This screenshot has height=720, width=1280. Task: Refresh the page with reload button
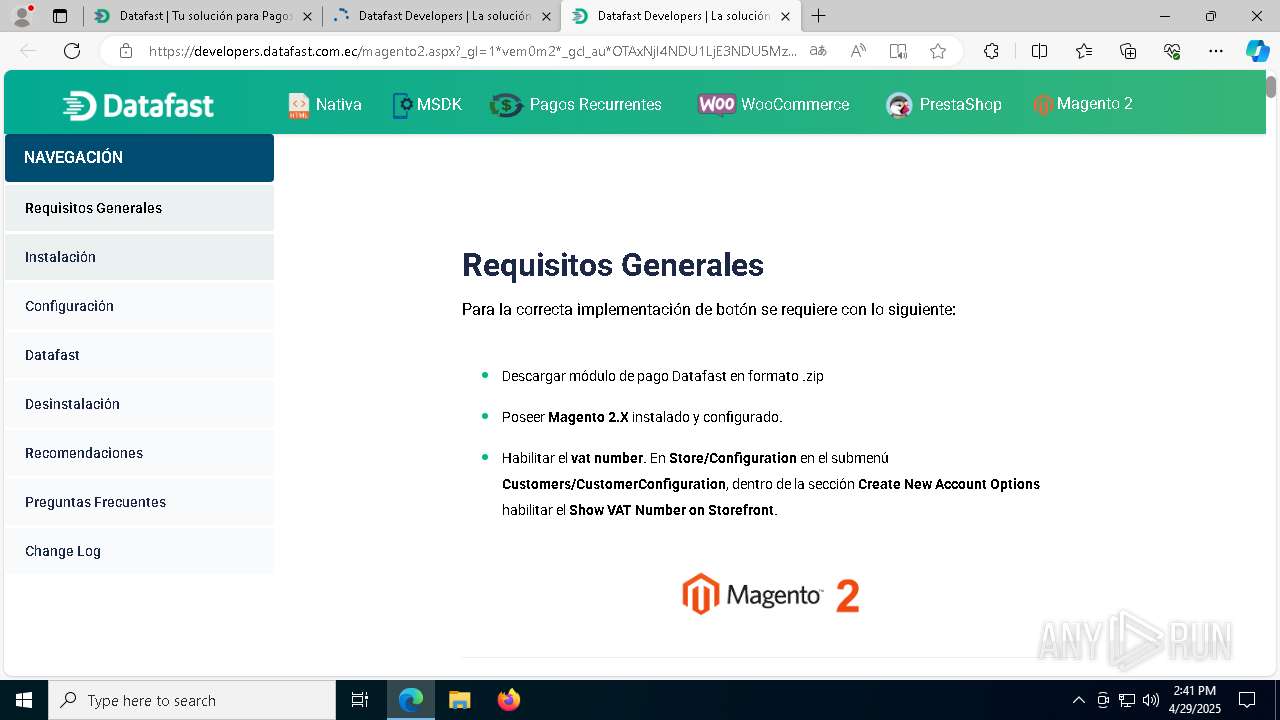coord(72,51)
